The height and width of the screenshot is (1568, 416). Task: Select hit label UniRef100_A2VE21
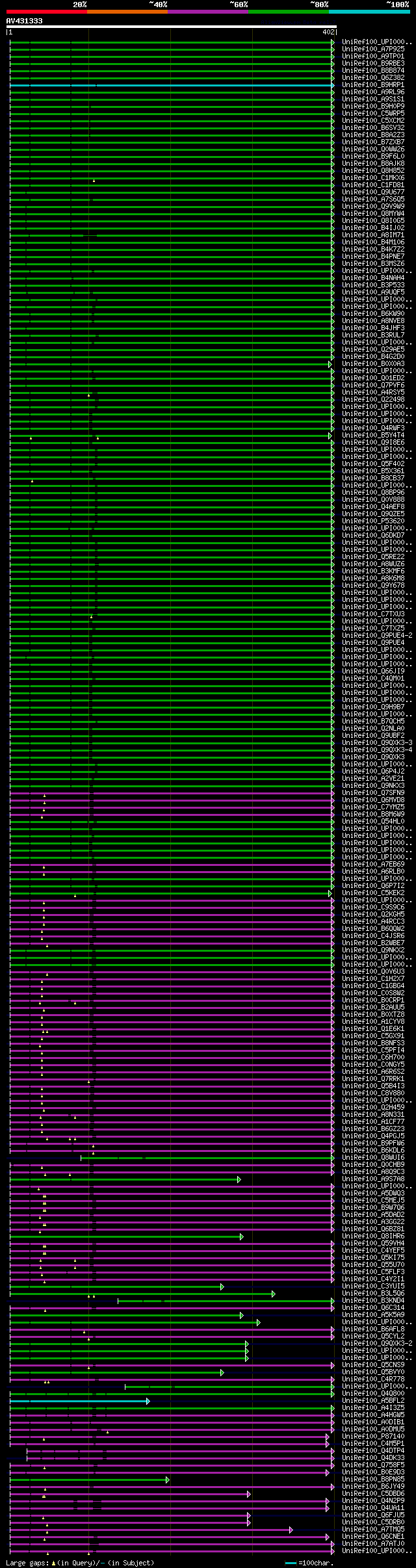tap(373, 778)
